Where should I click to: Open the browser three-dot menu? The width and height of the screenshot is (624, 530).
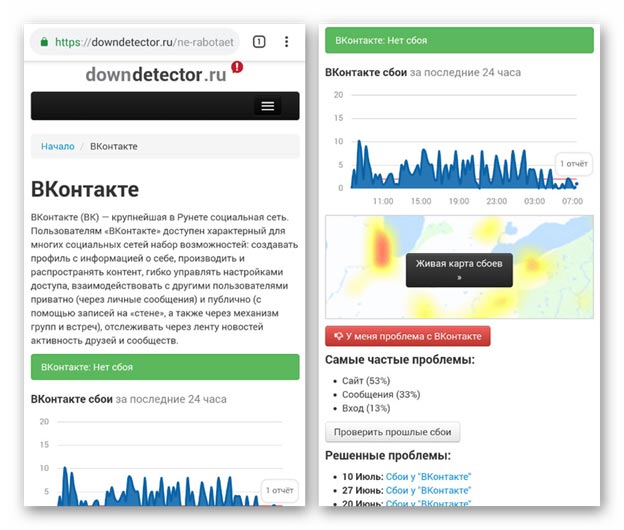pos(287,42)
